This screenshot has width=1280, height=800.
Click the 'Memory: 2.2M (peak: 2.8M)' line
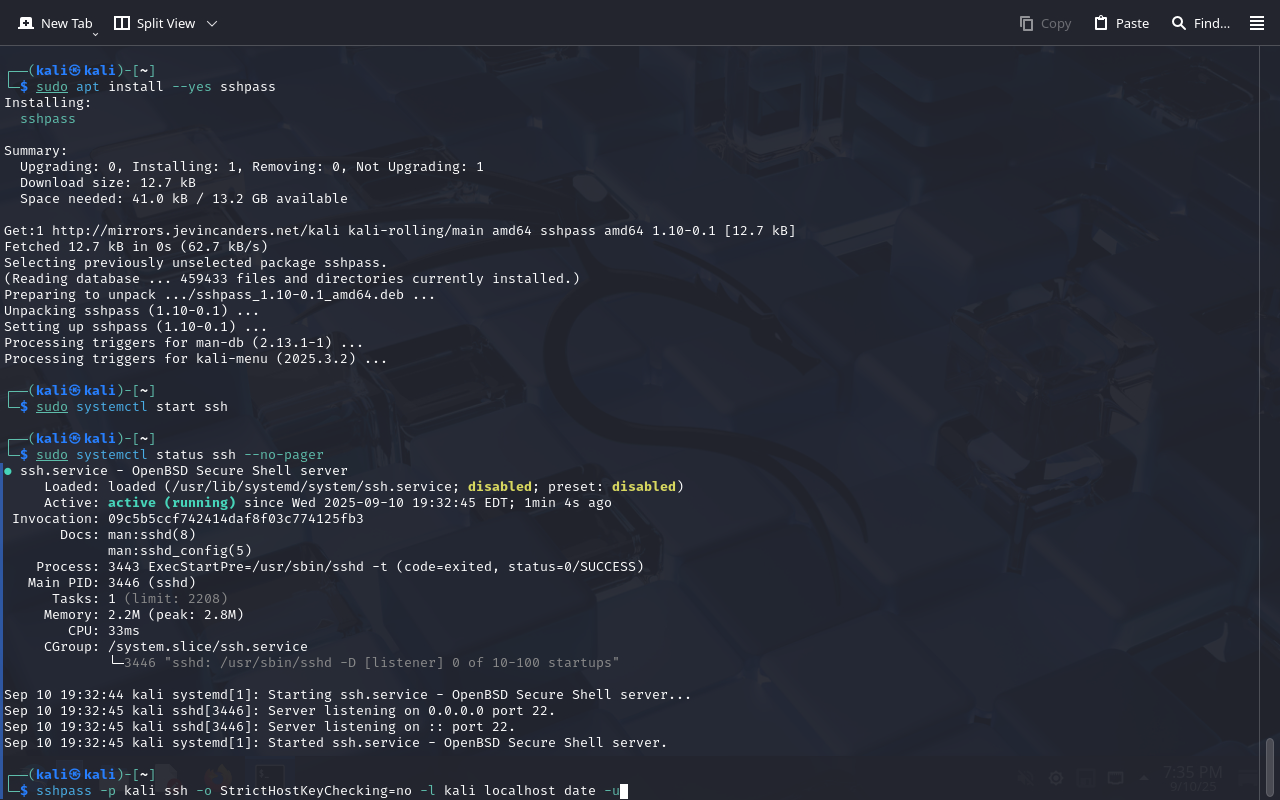144,615
